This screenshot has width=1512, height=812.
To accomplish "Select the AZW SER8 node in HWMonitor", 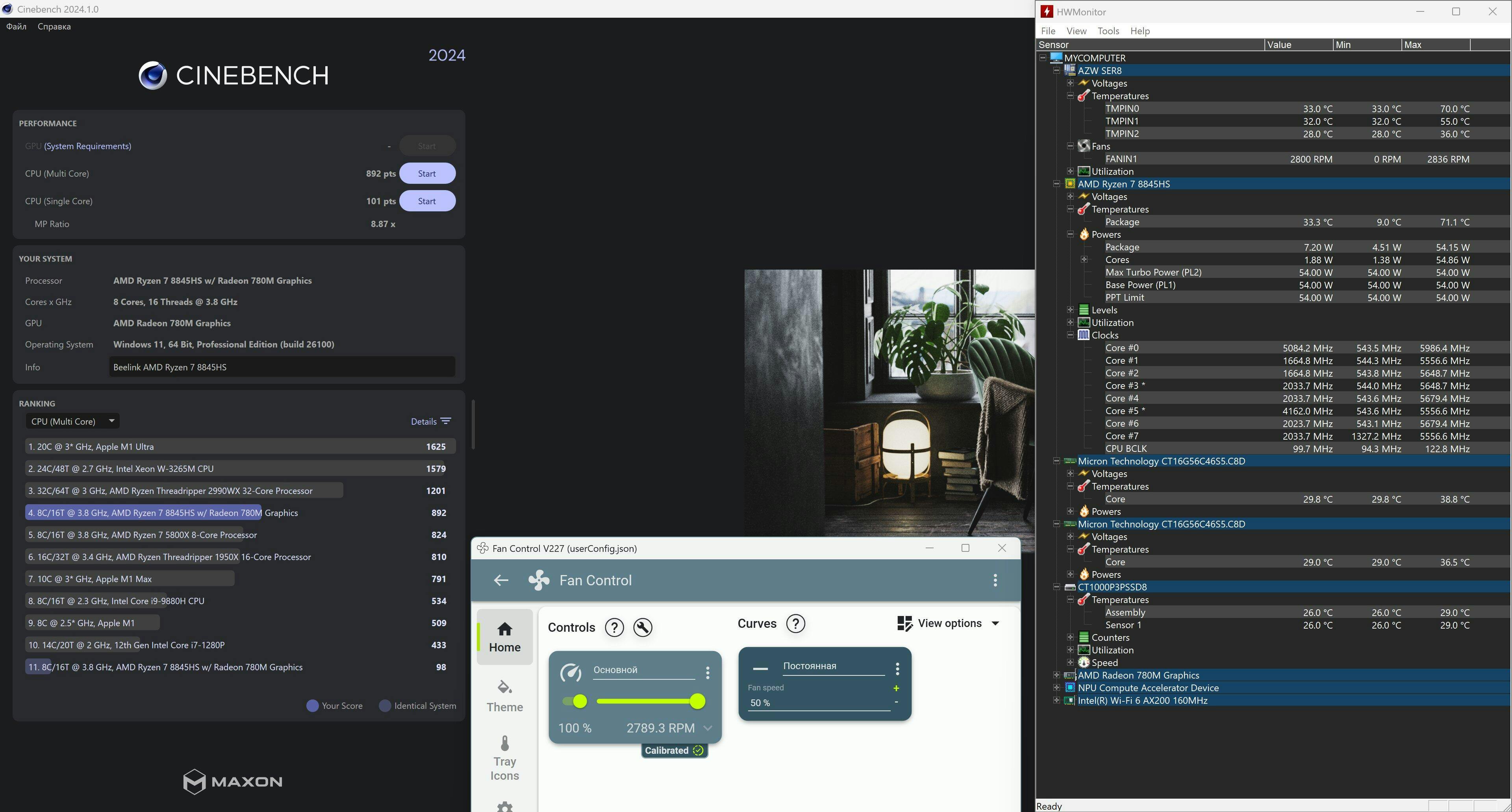I will click(1099, 70).
